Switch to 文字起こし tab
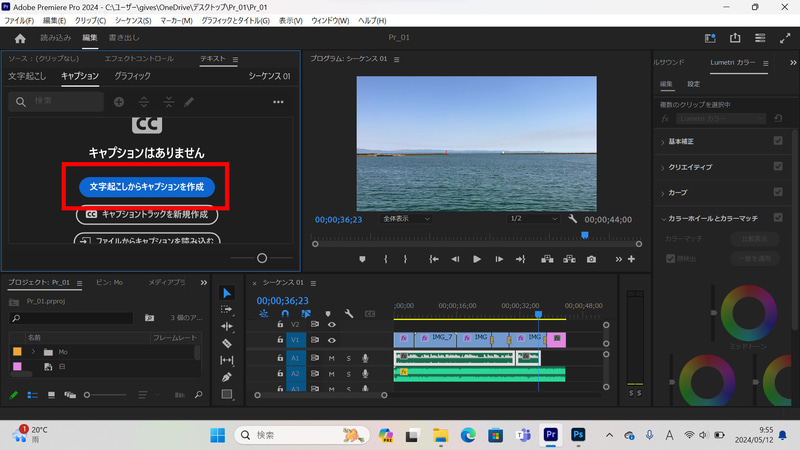800x450 pixels. pos(27,76)
